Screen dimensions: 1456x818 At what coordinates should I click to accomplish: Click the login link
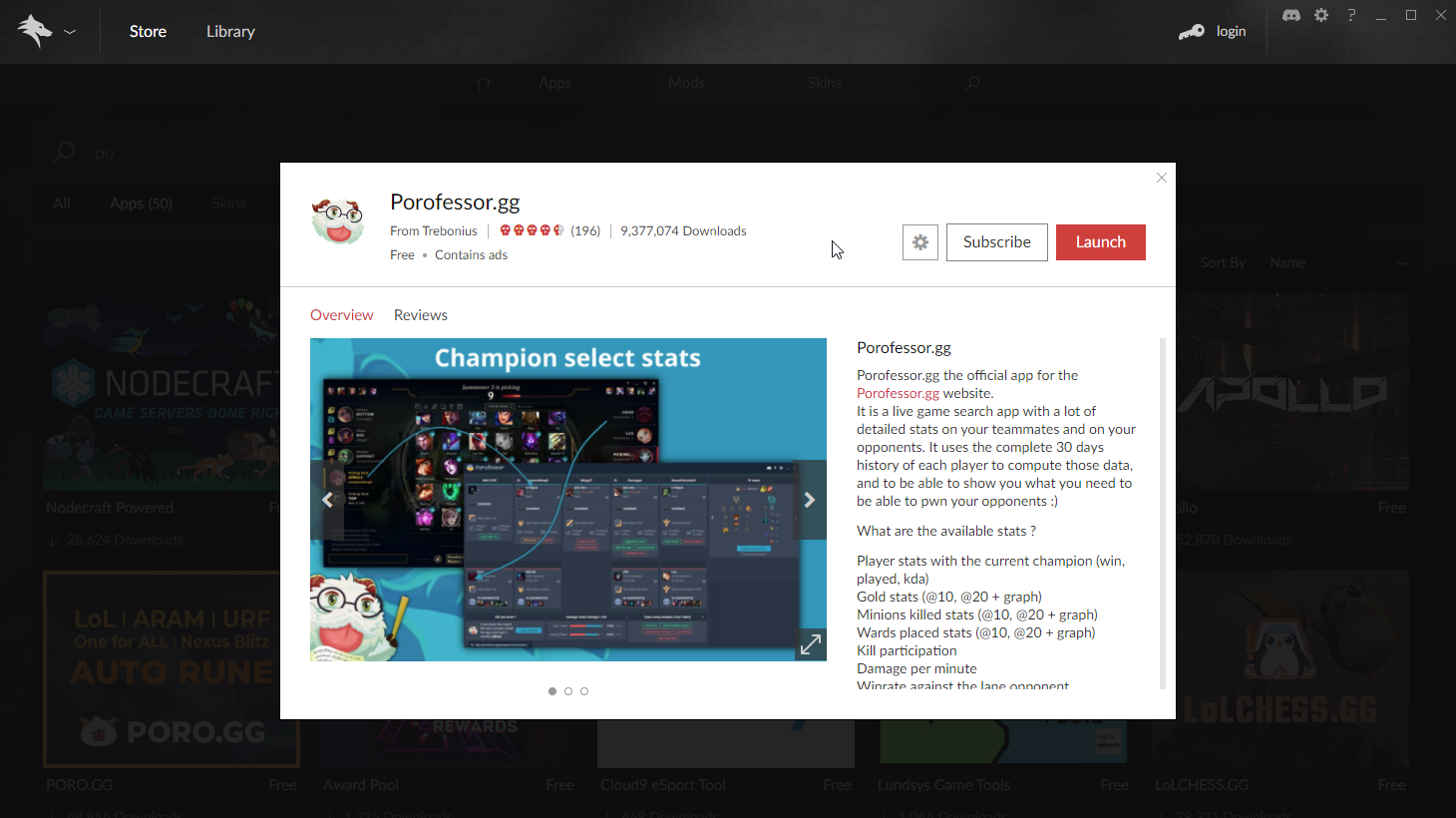pyautogui.click(x=1231, y=32)
